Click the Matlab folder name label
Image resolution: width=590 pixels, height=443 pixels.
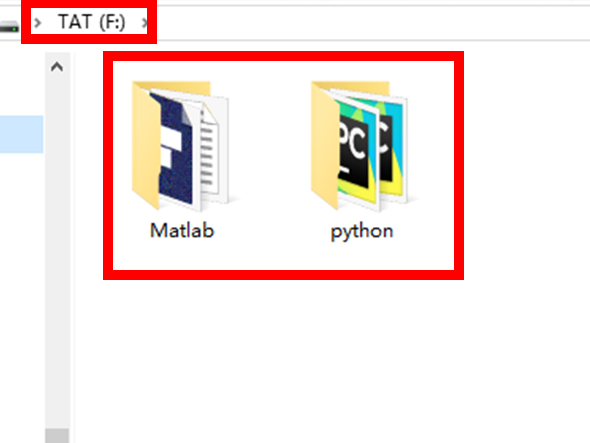(182, 230)
